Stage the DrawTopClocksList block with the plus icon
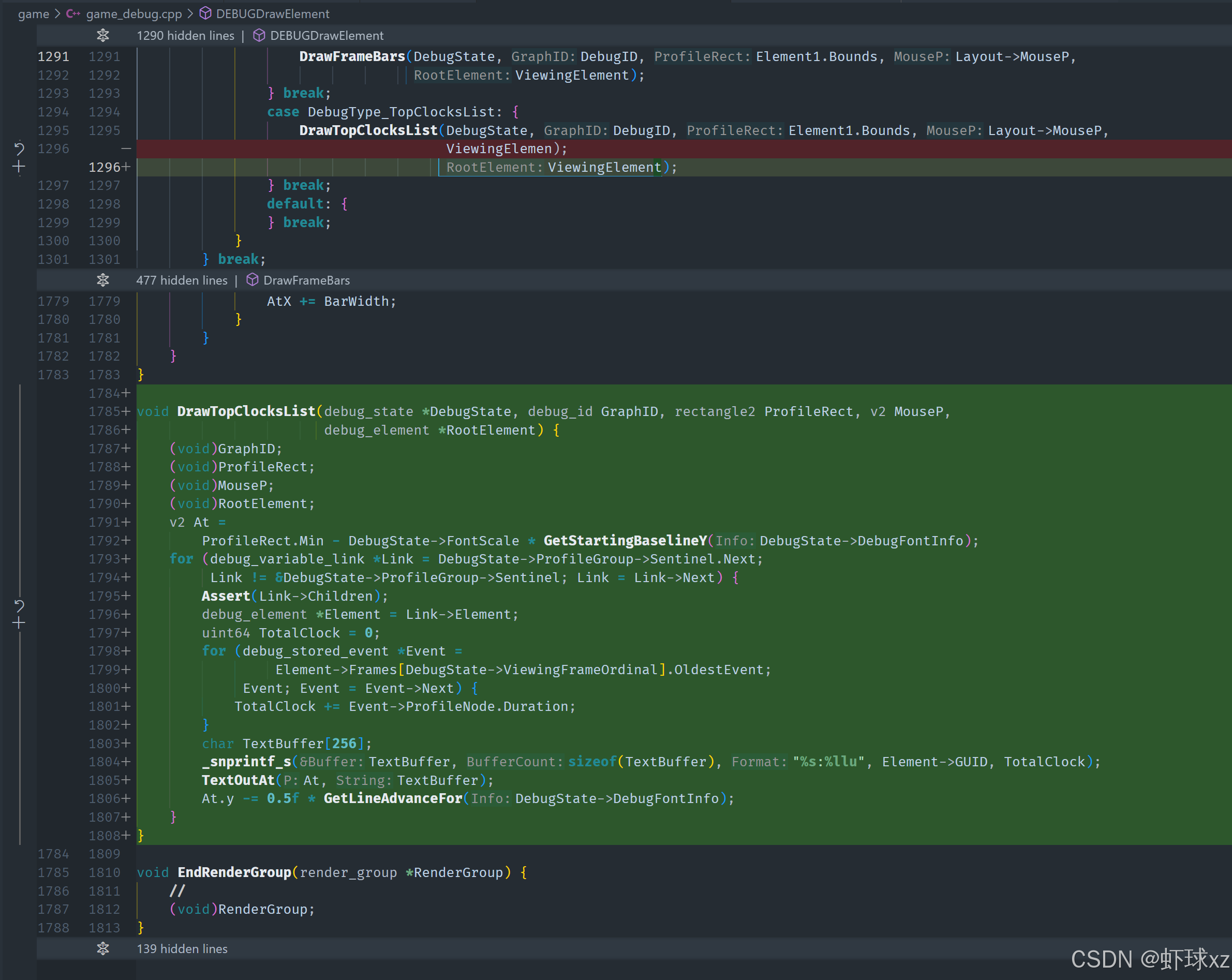1232x980 pixels. pyautogui.click(x=19, y=623)
